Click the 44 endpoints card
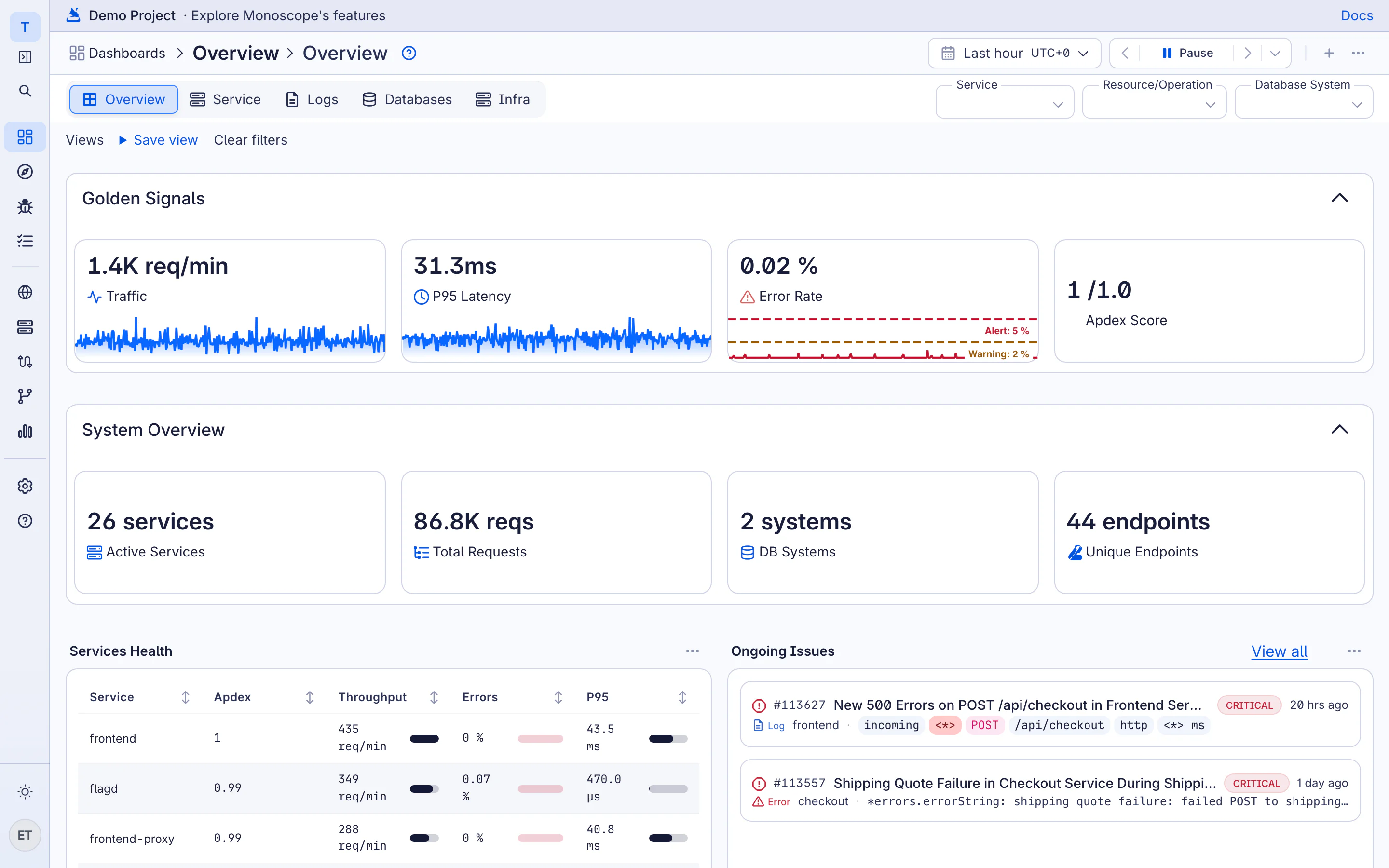This screenshot has width=1389, height=868. point(1210,533)
